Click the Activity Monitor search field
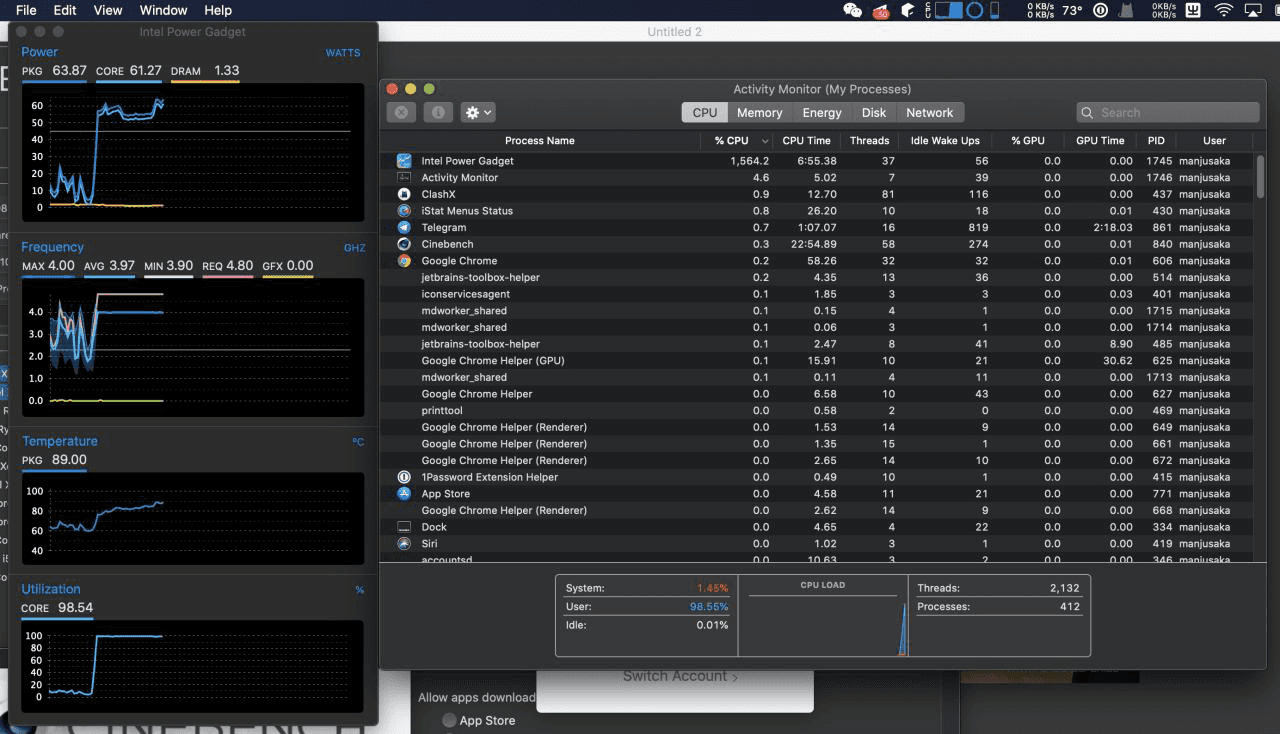The image size is (1280, 734). pyautogui.click(x=1168, y=113)
